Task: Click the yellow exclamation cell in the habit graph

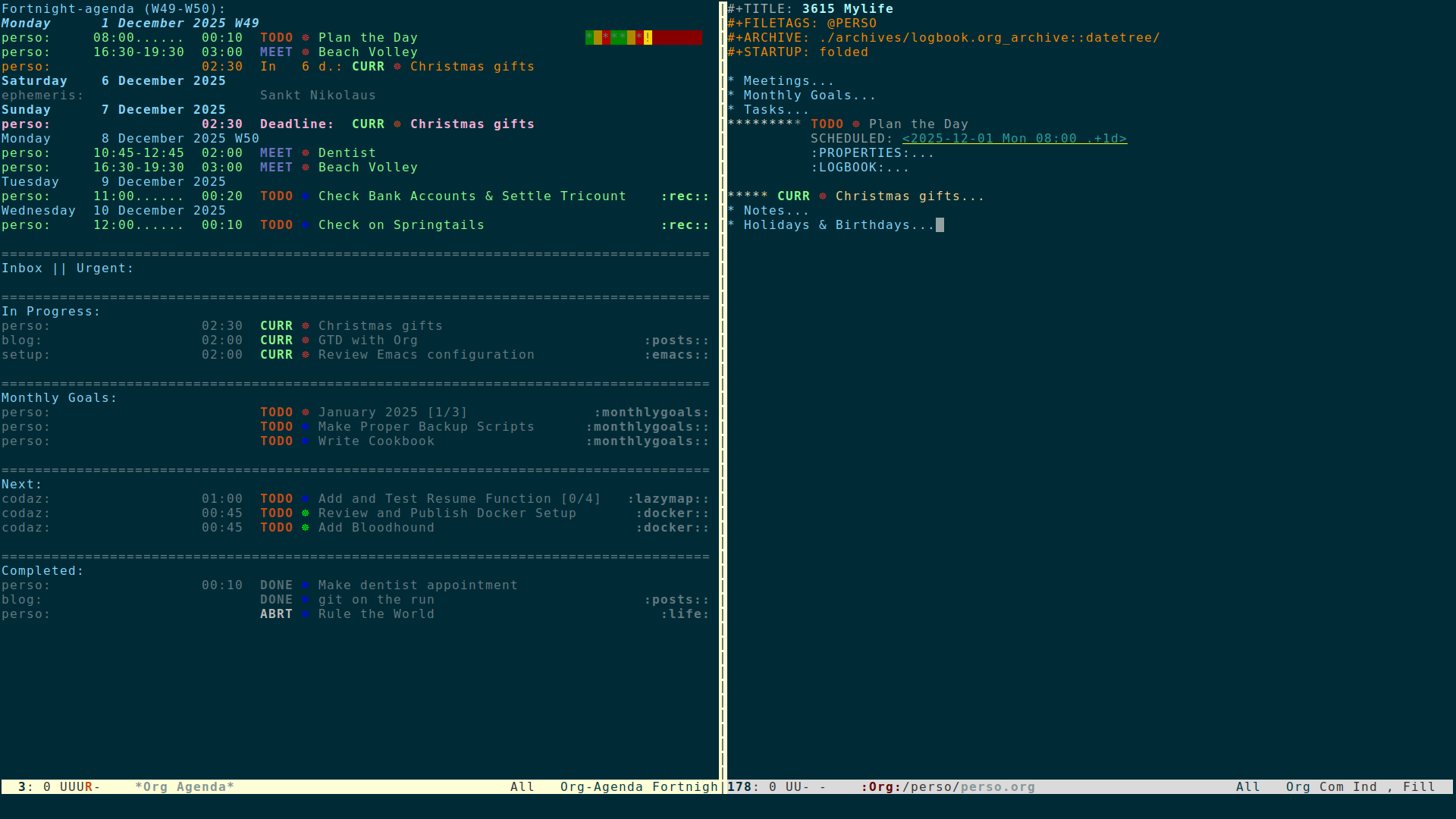Action: point(648,38)
